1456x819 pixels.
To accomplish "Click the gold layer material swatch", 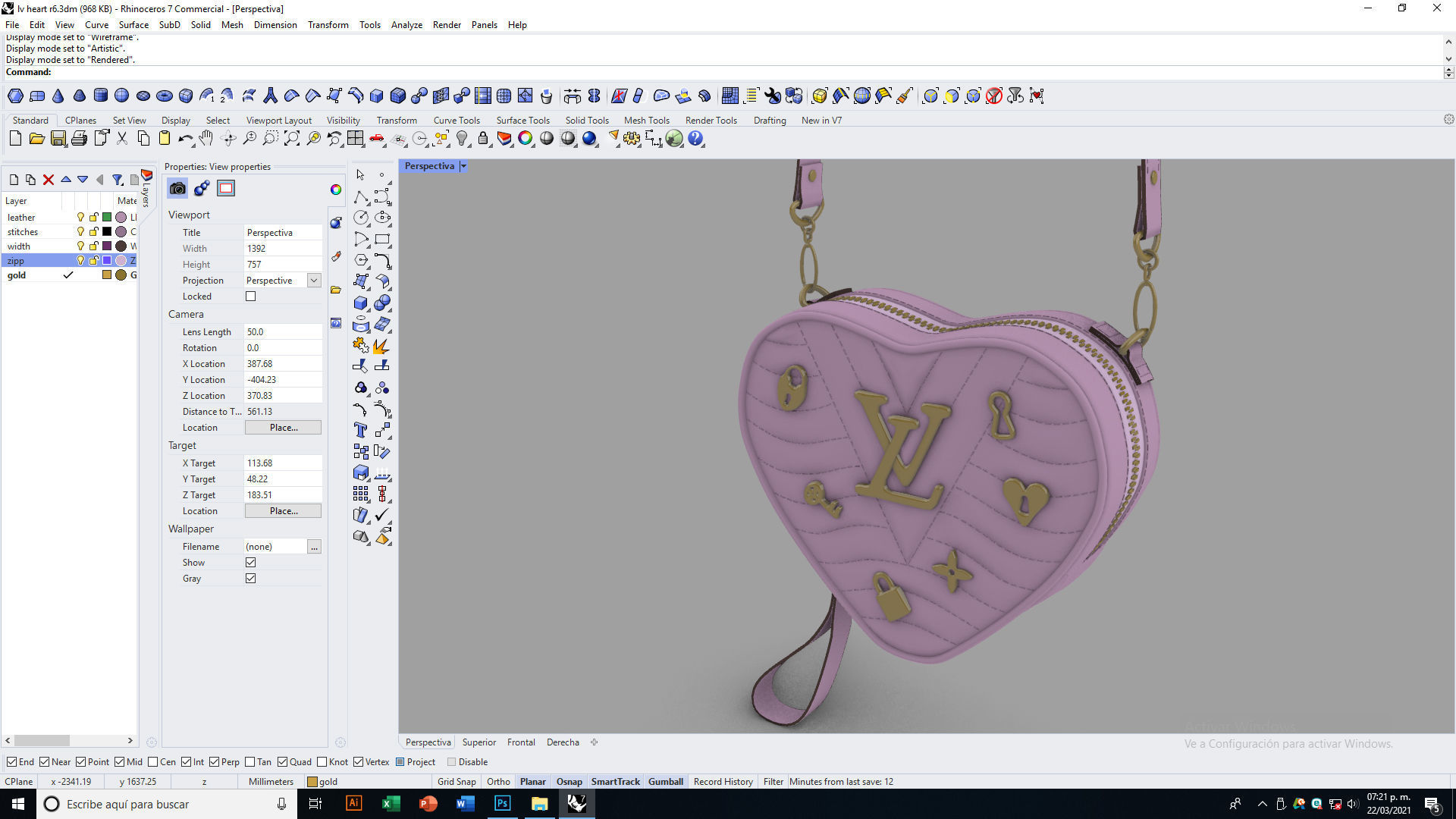I will [121, 275].
